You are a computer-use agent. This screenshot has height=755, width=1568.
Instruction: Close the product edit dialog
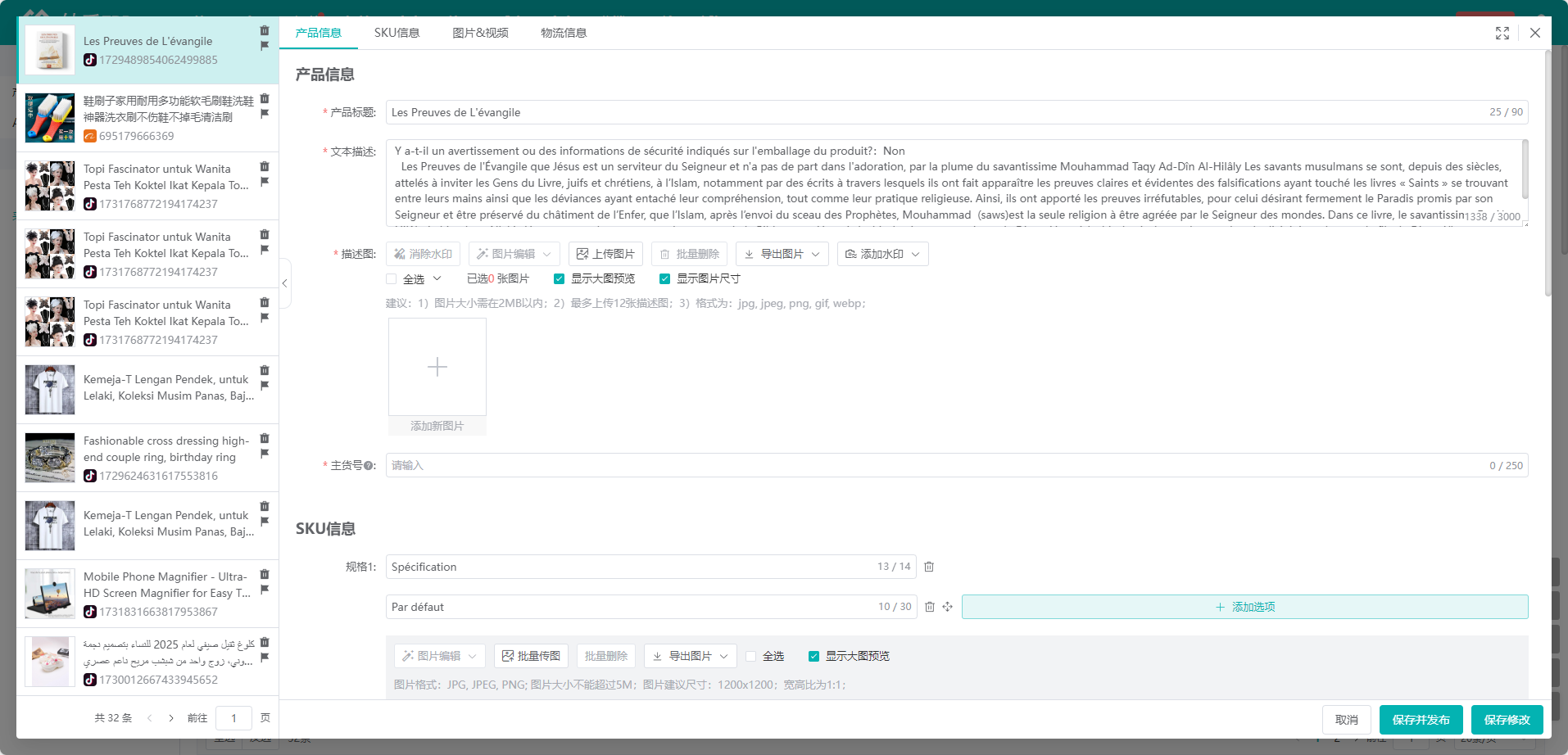coord(1535,33)
